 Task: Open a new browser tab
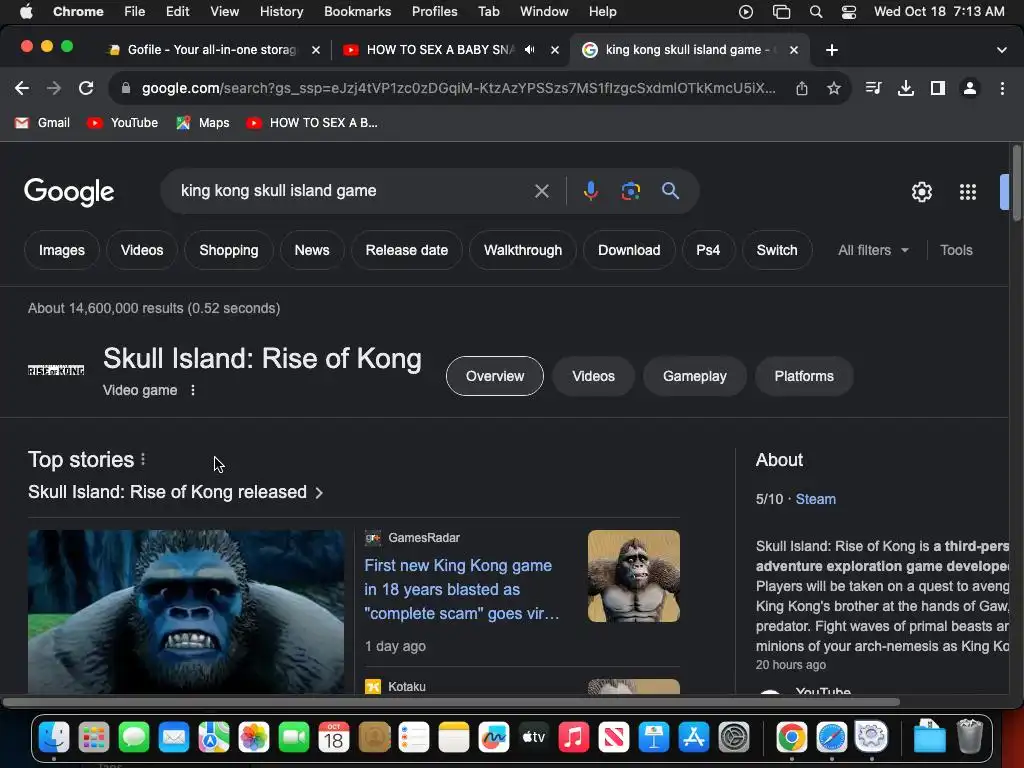(x=831, y=50)
